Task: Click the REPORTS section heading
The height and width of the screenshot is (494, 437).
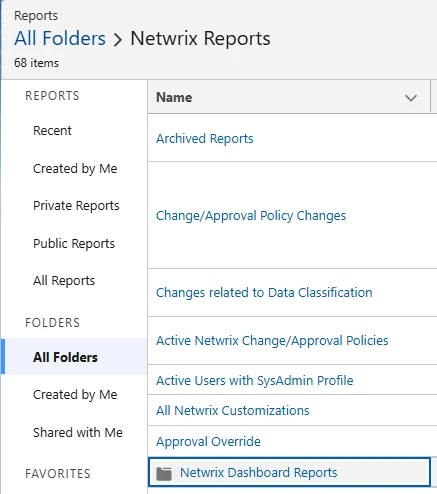Action: click(52, 96)
